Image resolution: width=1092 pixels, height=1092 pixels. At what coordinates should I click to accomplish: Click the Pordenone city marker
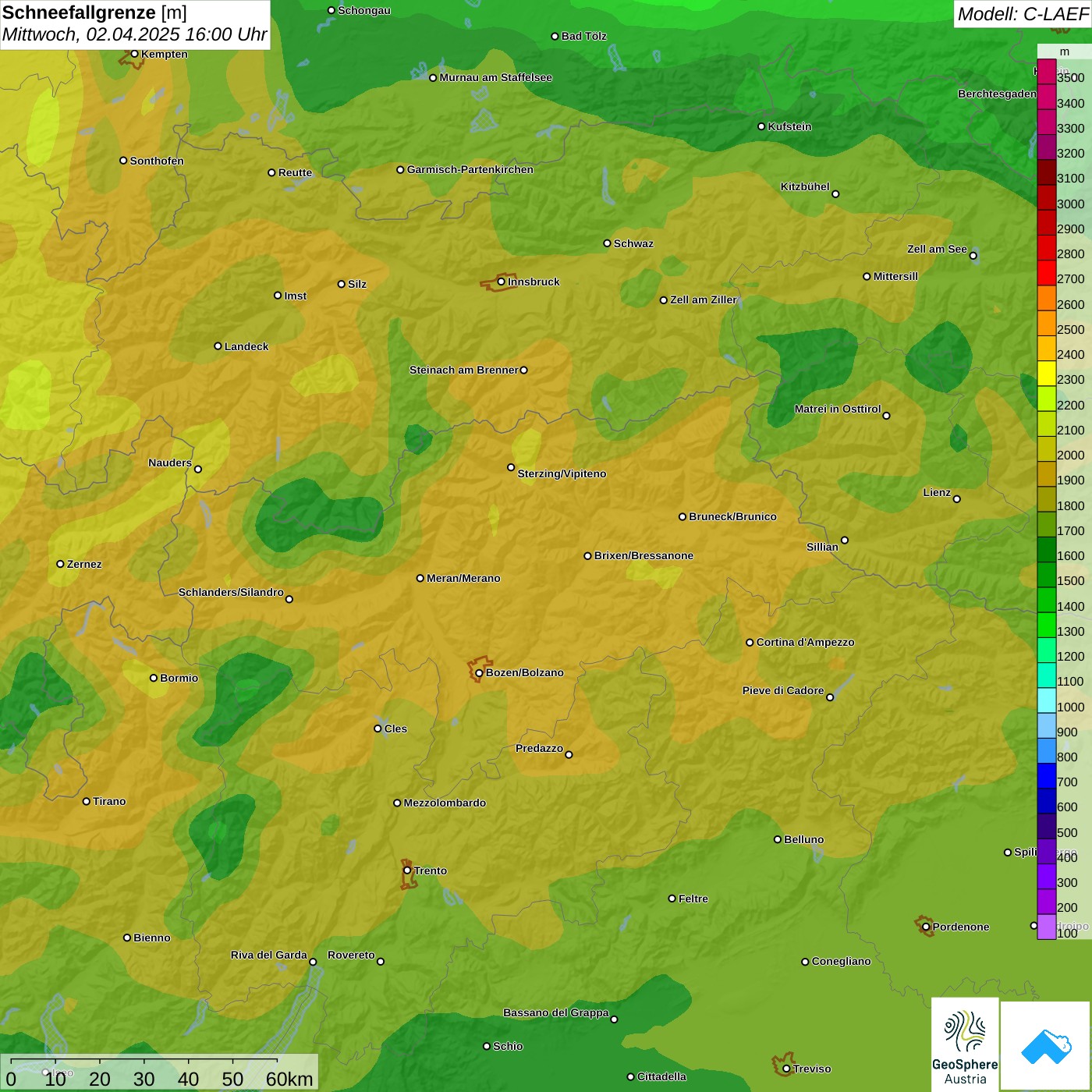point(926,927)
